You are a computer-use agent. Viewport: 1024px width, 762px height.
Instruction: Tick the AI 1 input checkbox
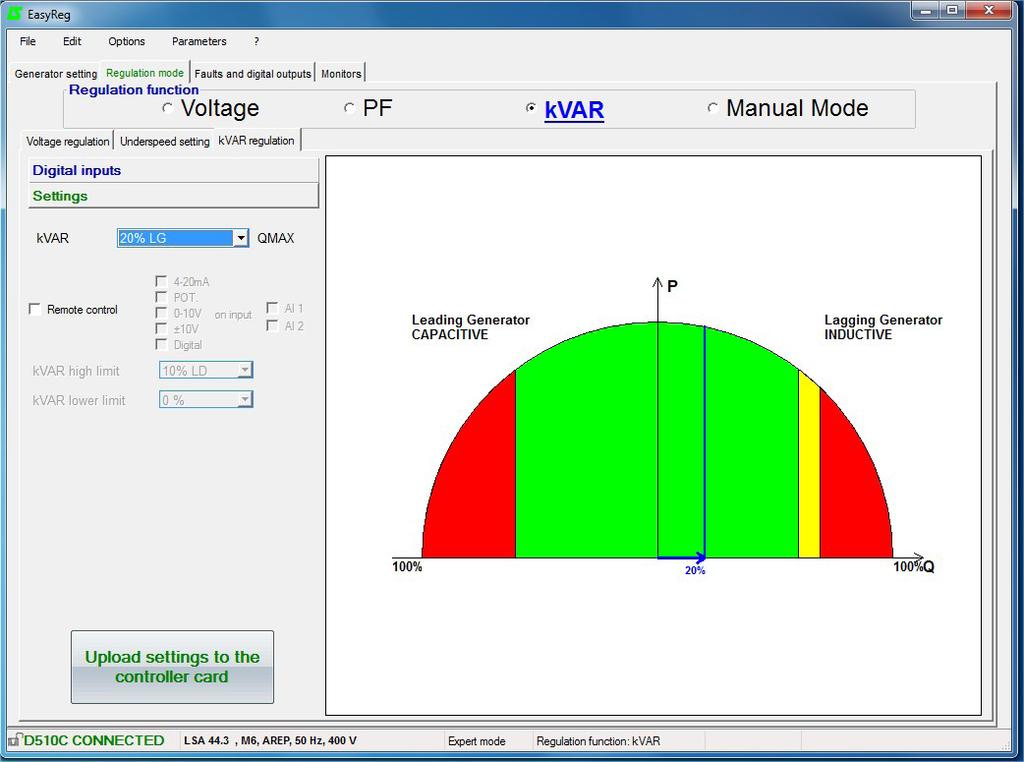tap(272, 308)
